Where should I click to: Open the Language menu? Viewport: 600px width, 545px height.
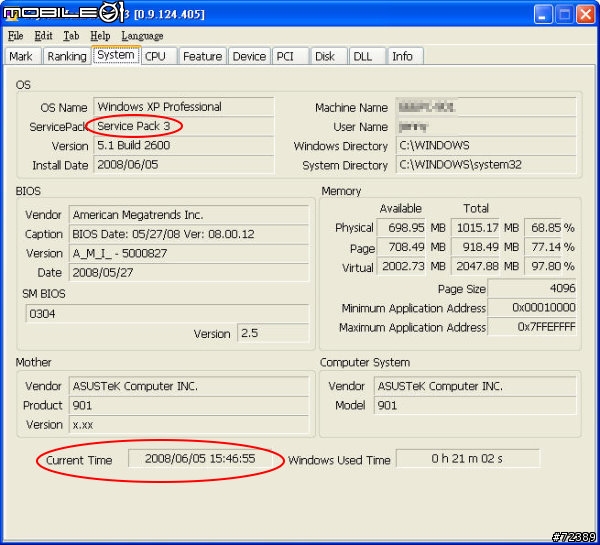click(142, 36)
